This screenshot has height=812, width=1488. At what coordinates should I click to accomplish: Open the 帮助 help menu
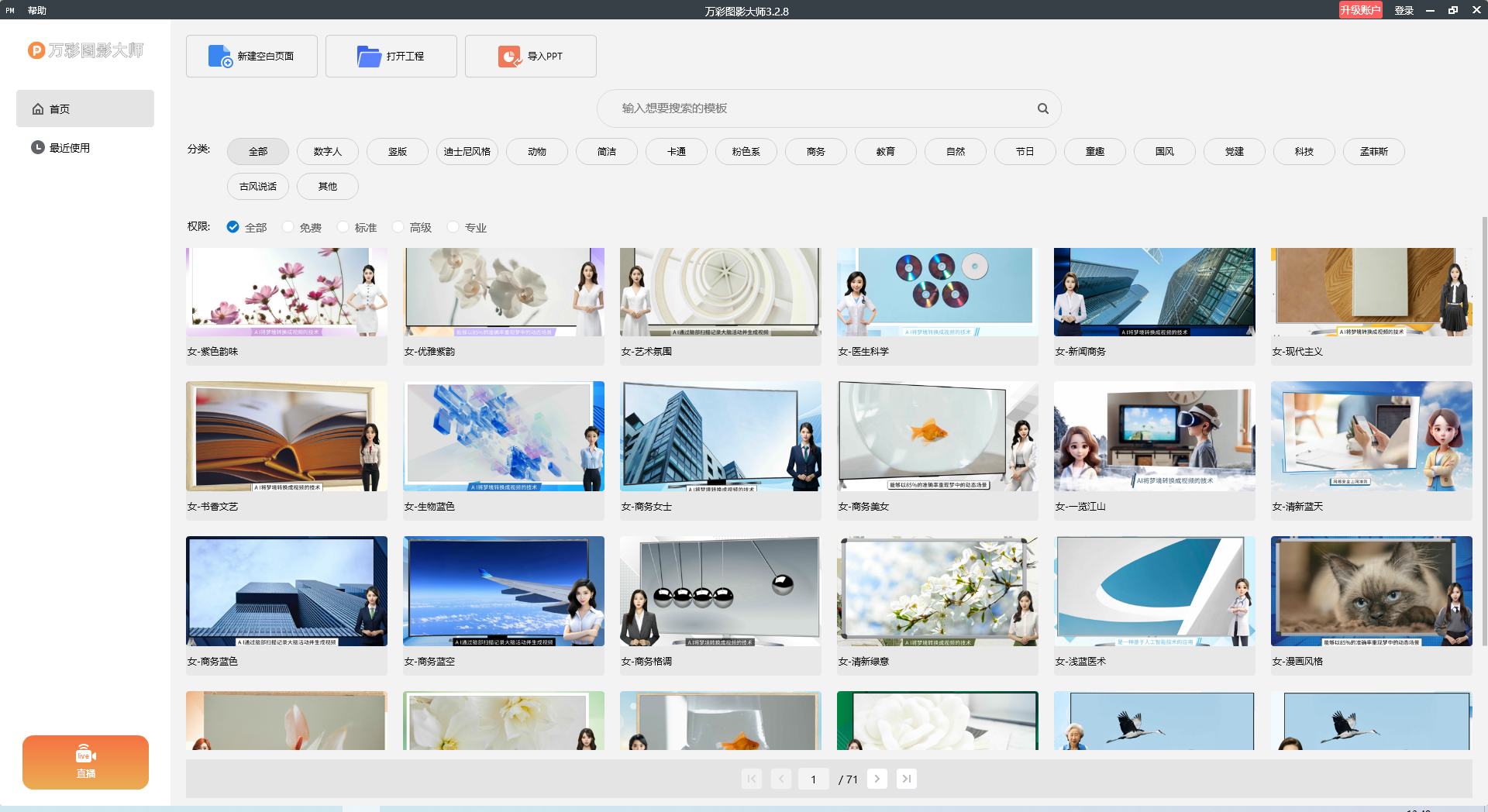37,11
